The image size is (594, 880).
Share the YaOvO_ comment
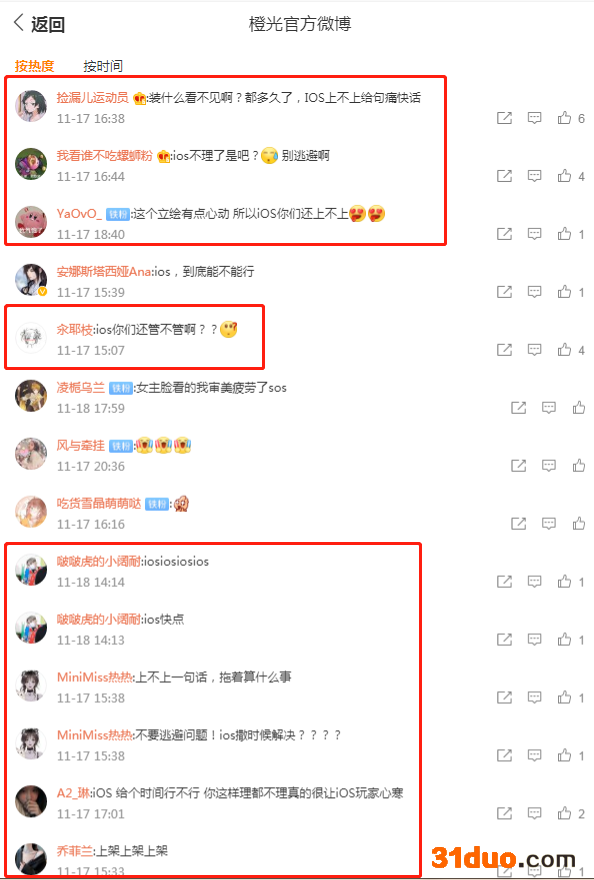point(504,233)
